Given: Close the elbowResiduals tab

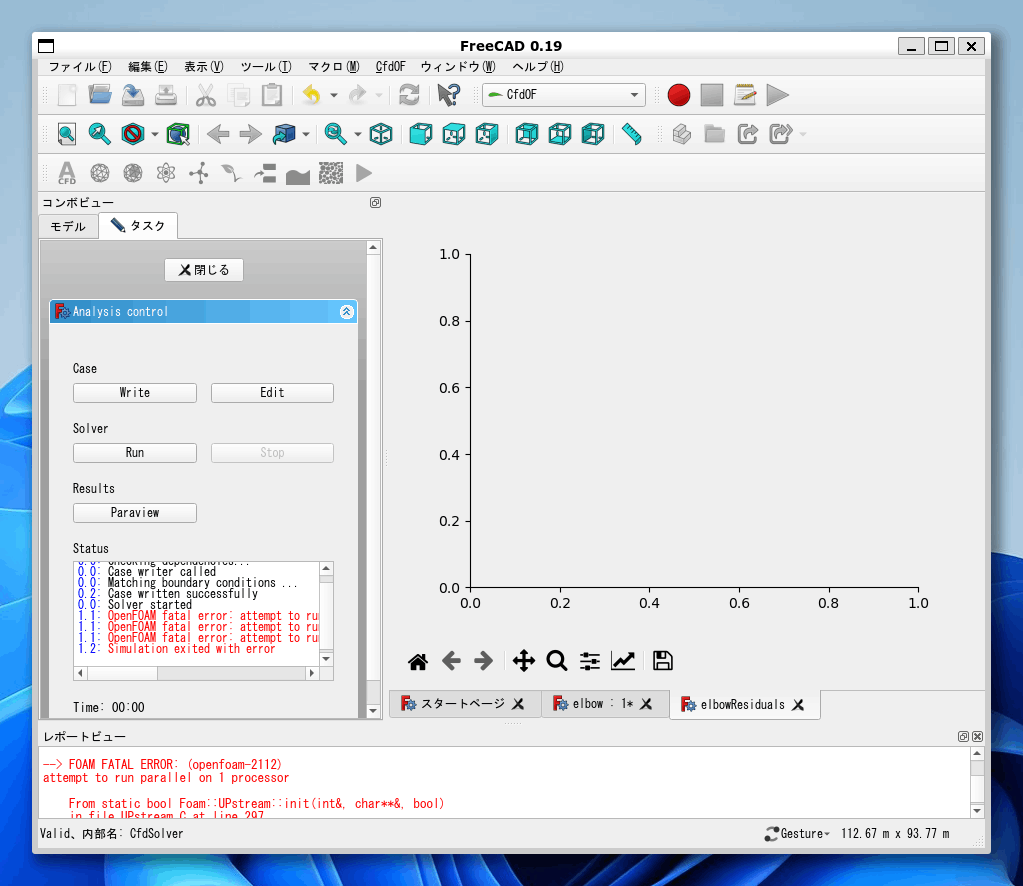Looking at the screenshot, I should (797, 705).
